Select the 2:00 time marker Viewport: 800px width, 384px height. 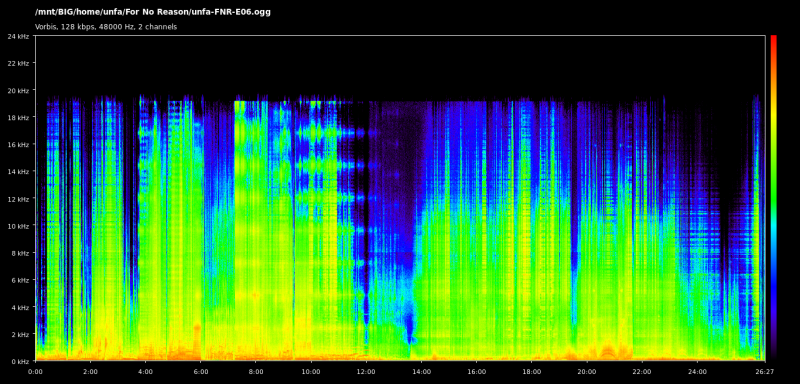point(90,372)
